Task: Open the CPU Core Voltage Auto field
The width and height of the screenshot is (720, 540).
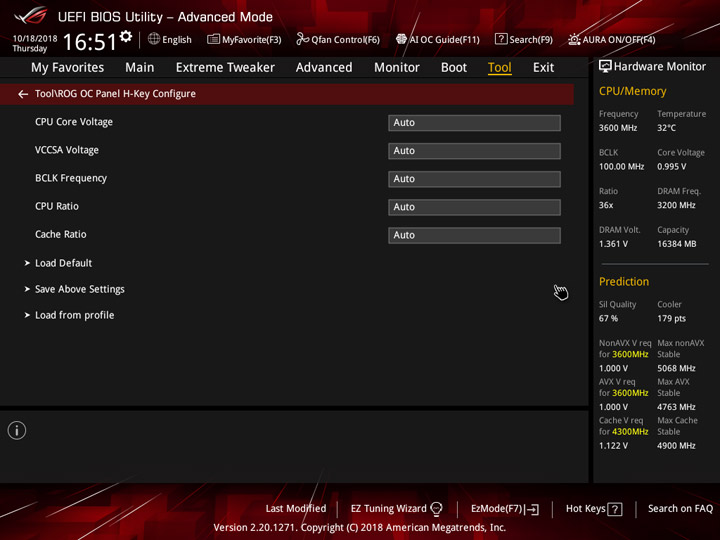Action: pos(474,123)
